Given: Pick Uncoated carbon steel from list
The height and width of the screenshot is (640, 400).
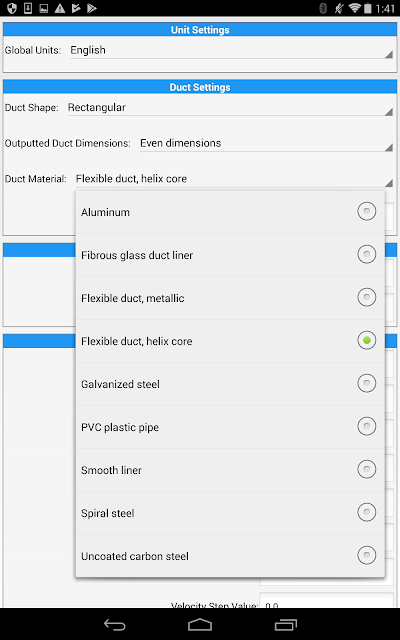Looking at the screenshot, I should tap(230, 556).
